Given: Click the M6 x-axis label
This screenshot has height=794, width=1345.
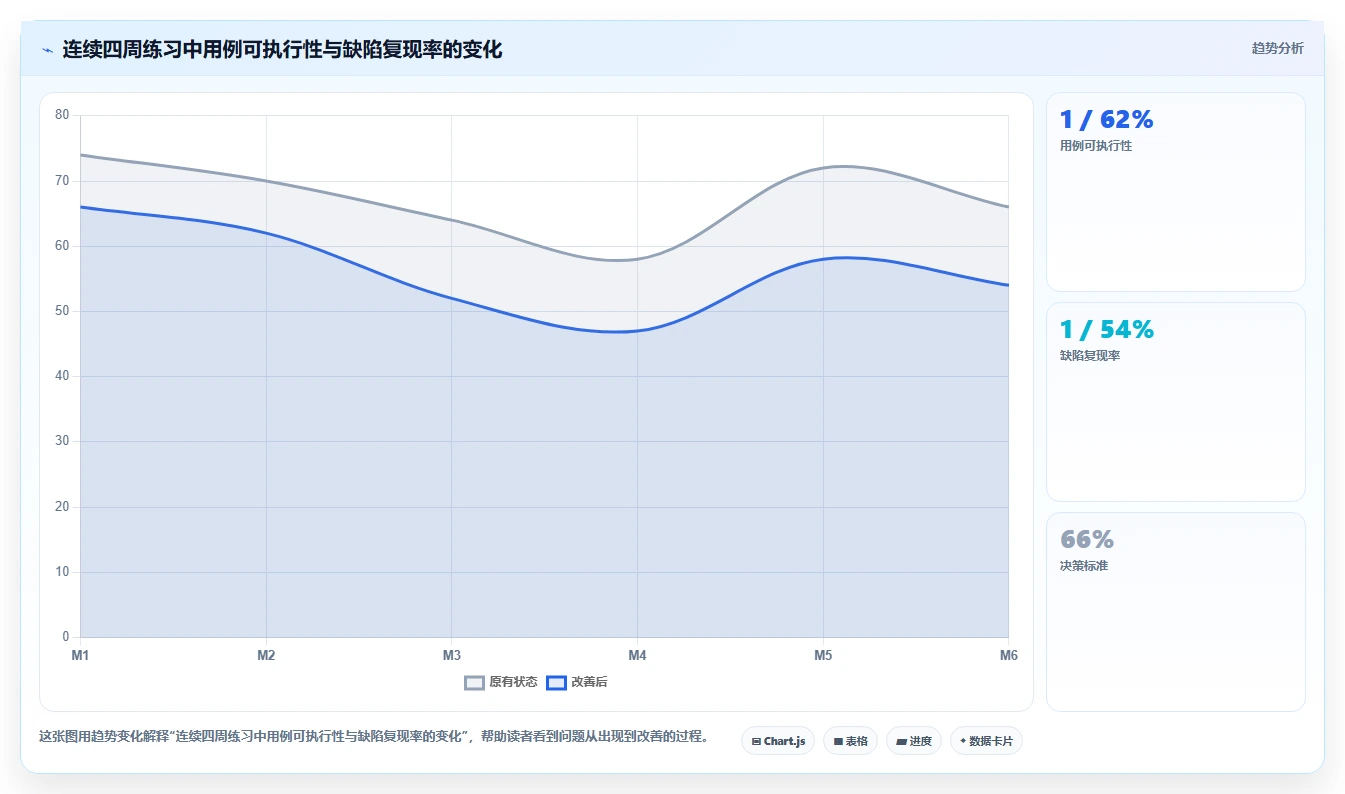Looking at the screenshot, I should 1008,655.
